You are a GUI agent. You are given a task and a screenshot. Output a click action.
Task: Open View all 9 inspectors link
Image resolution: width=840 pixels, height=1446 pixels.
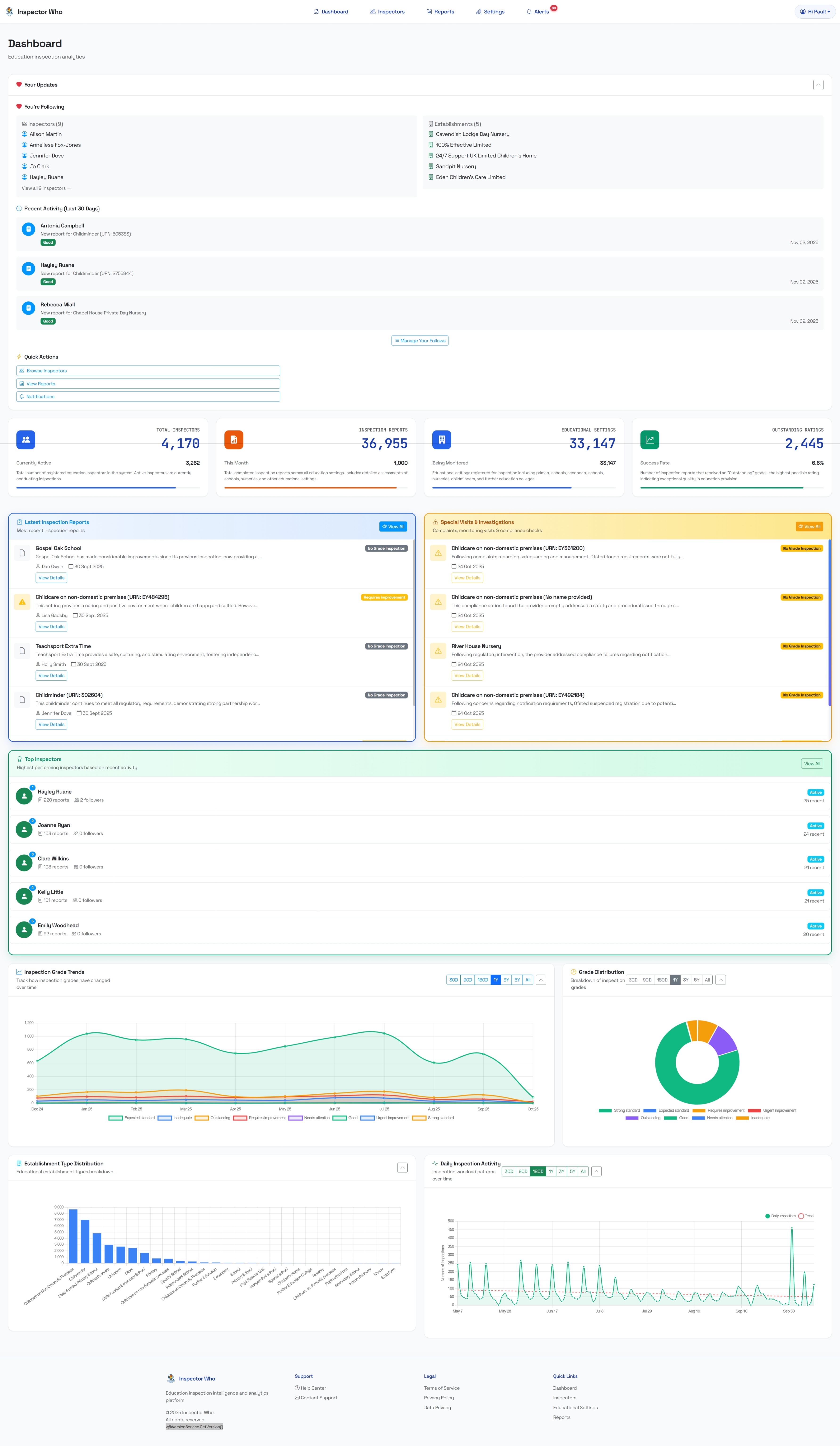pos(46,188)
